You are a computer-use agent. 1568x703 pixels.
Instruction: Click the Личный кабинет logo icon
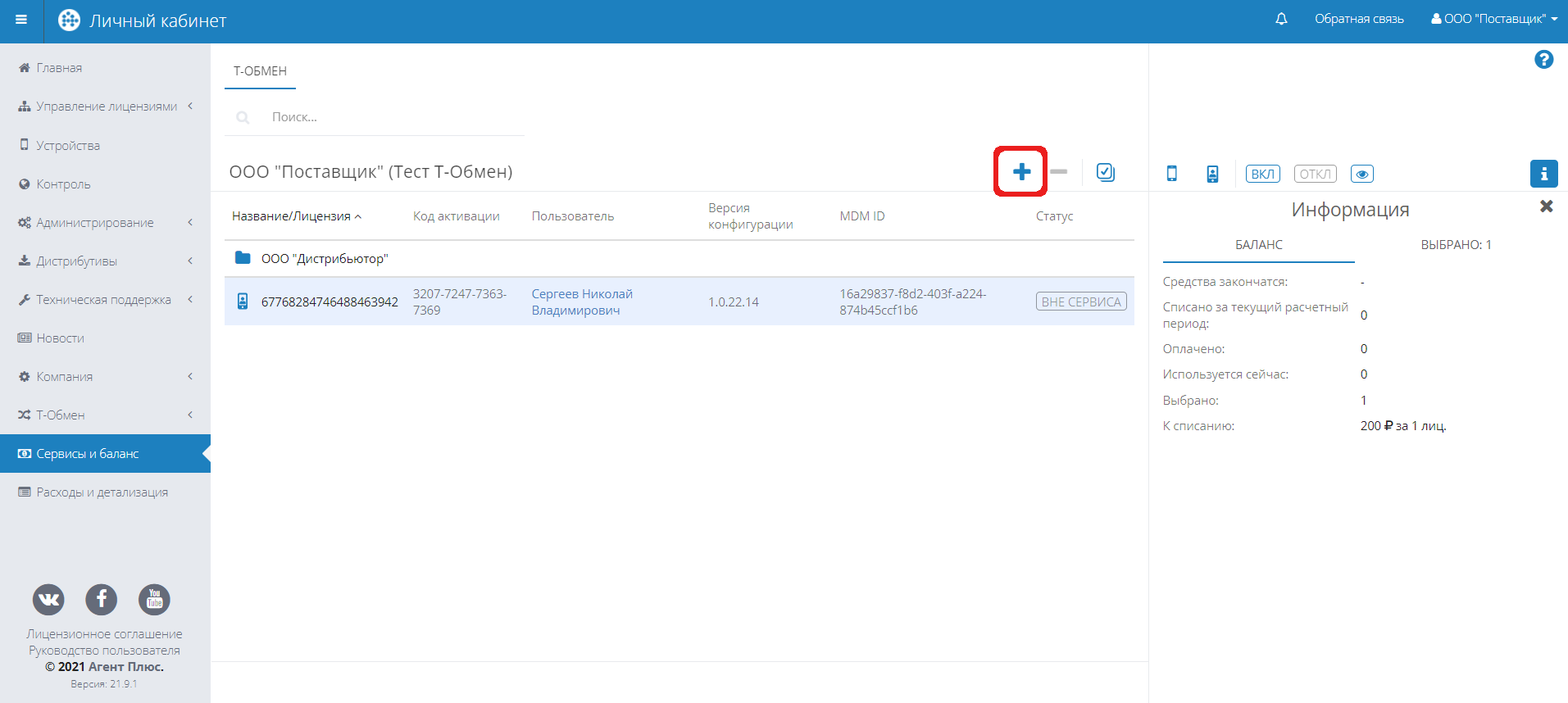[70, 20]
